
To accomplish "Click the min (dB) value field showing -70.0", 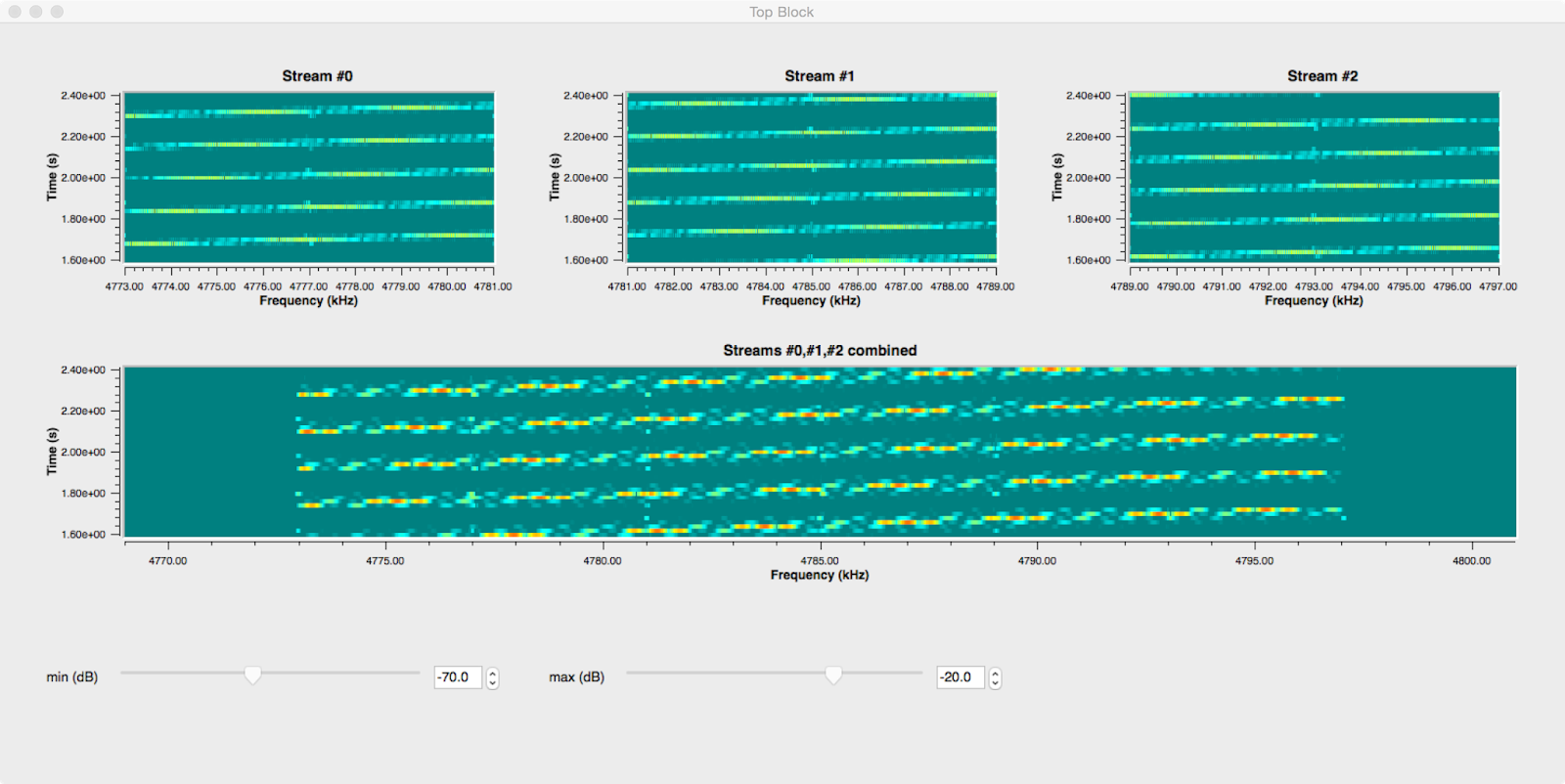I will pos(458,677).
